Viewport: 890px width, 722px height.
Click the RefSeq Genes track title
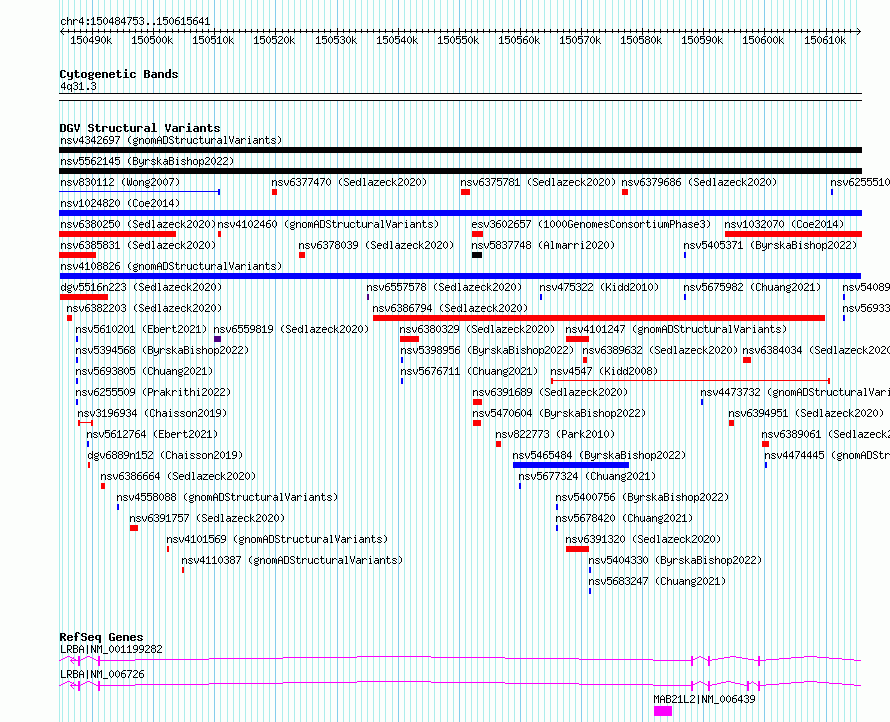click(101, 637)
